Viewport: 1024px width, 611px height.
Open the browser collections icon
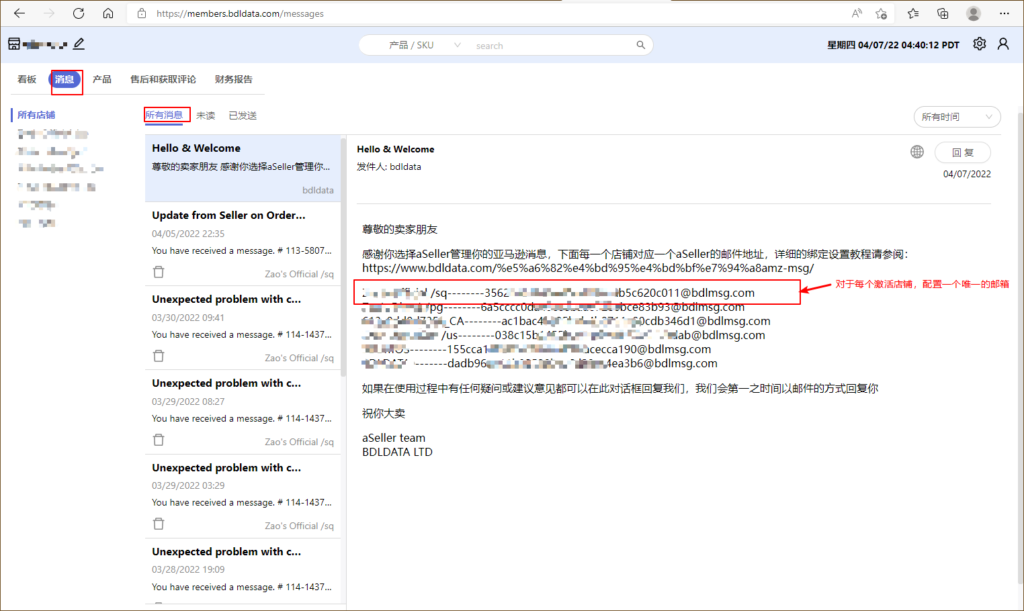[942, 13]
